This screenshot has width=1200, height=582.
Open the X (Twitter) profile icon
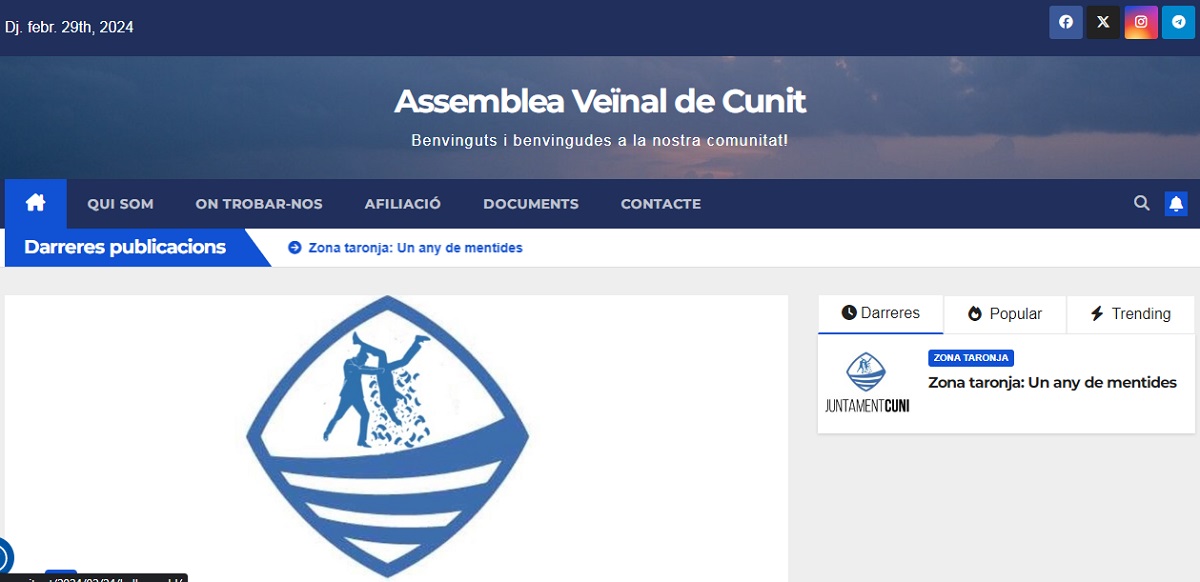click(1103, 22)
